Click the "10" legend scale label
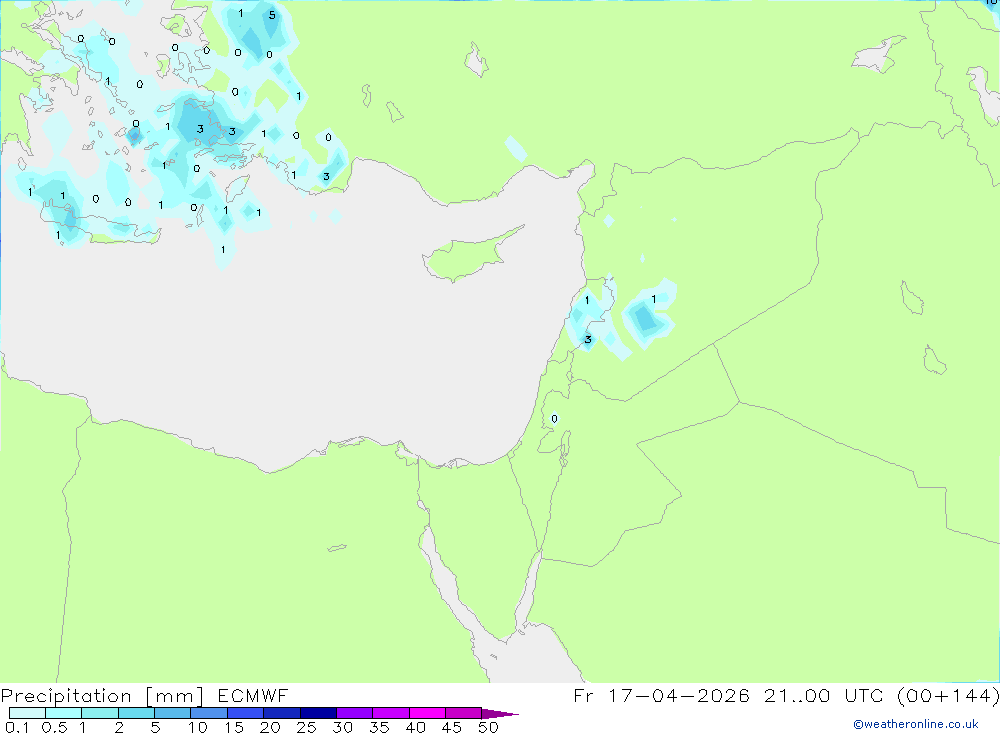The height and width of the screenshot is (733, 1000). [x=198, y=727]
